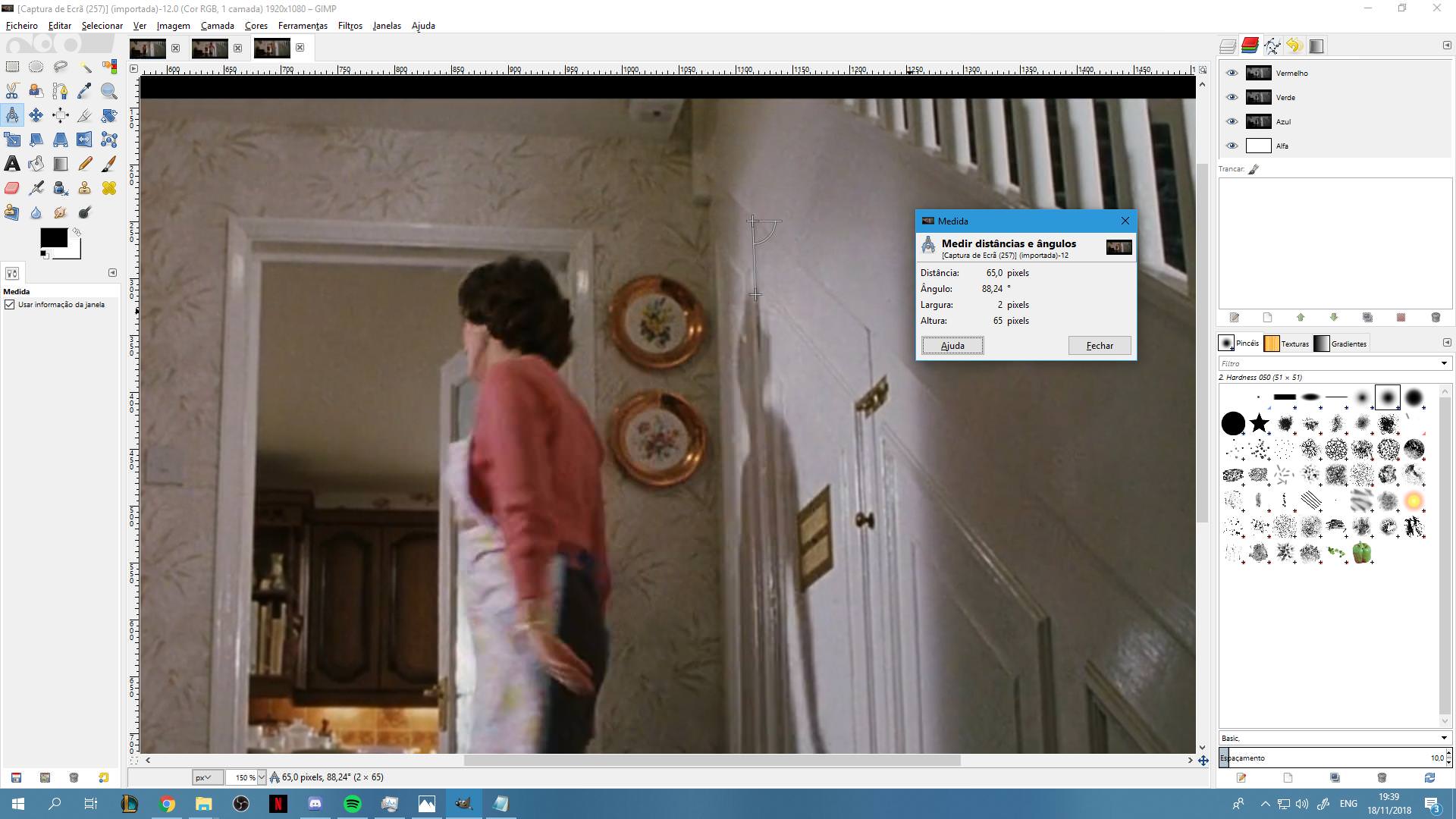This screenshot has width=1456, height=819.
Task: Toggle 'Usar informação da janela' checkbox
Action: point(10,305)
